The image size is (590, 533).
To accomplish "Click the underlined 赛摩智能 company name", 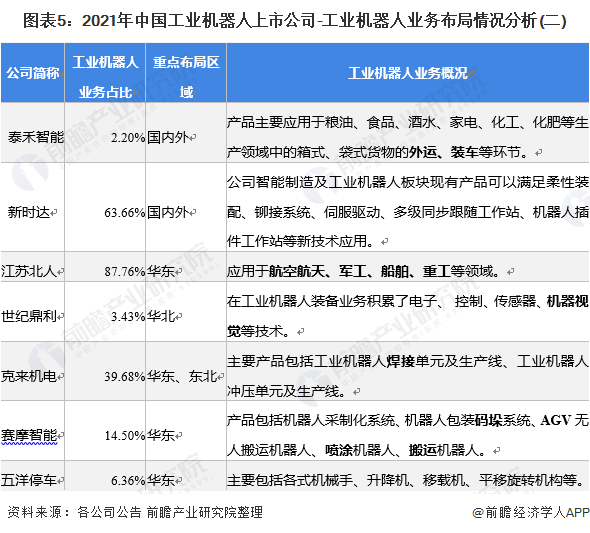I will tap(29, 435).
